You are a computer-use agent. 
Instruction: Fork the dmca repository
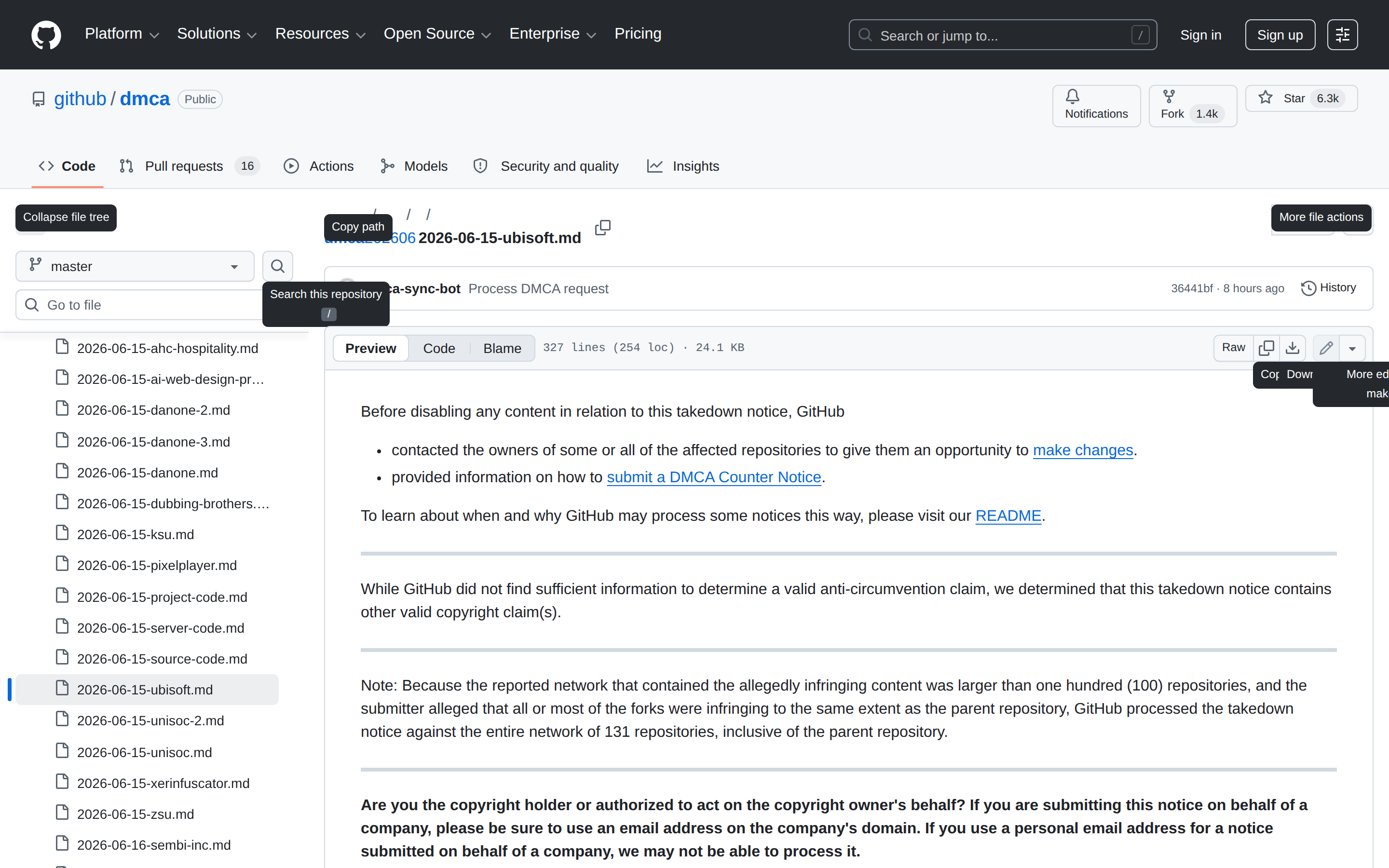pos(1192,106)
